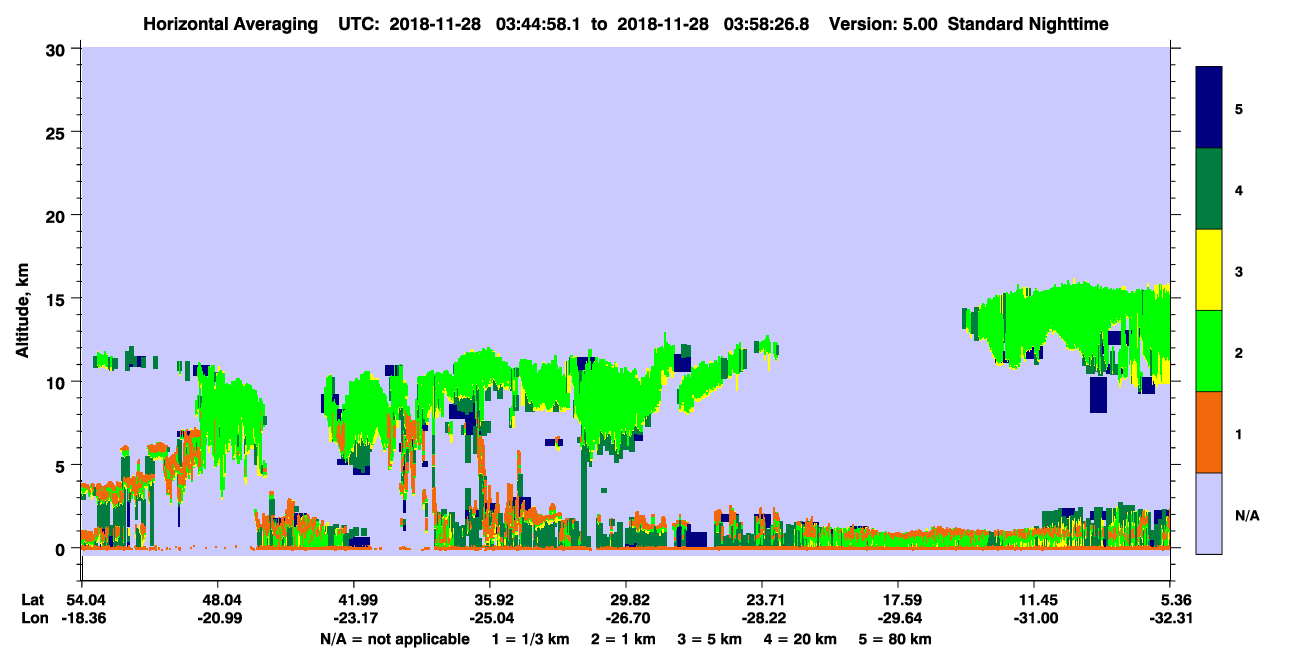Click colorbar label 4

[x=1238, y=189]
